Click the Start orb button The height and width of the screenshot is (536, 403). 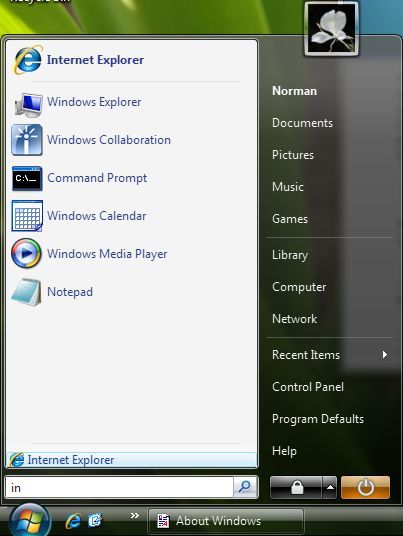point(30,521)
